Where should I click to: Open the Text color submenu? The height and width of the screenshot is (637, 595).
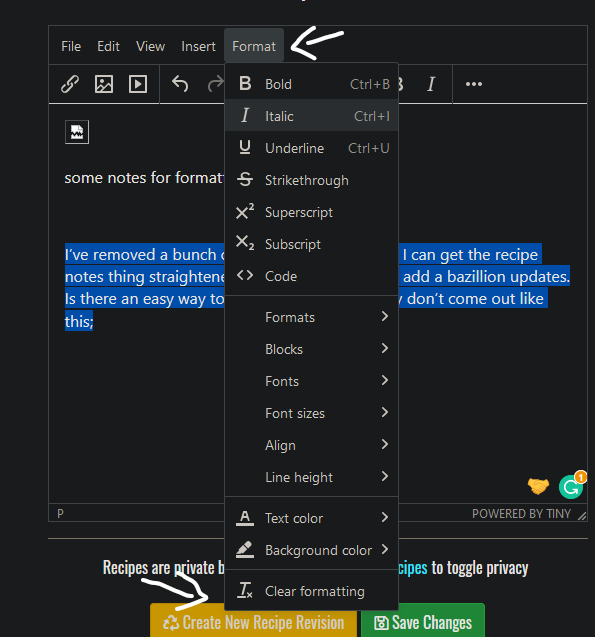pos(312,518)
